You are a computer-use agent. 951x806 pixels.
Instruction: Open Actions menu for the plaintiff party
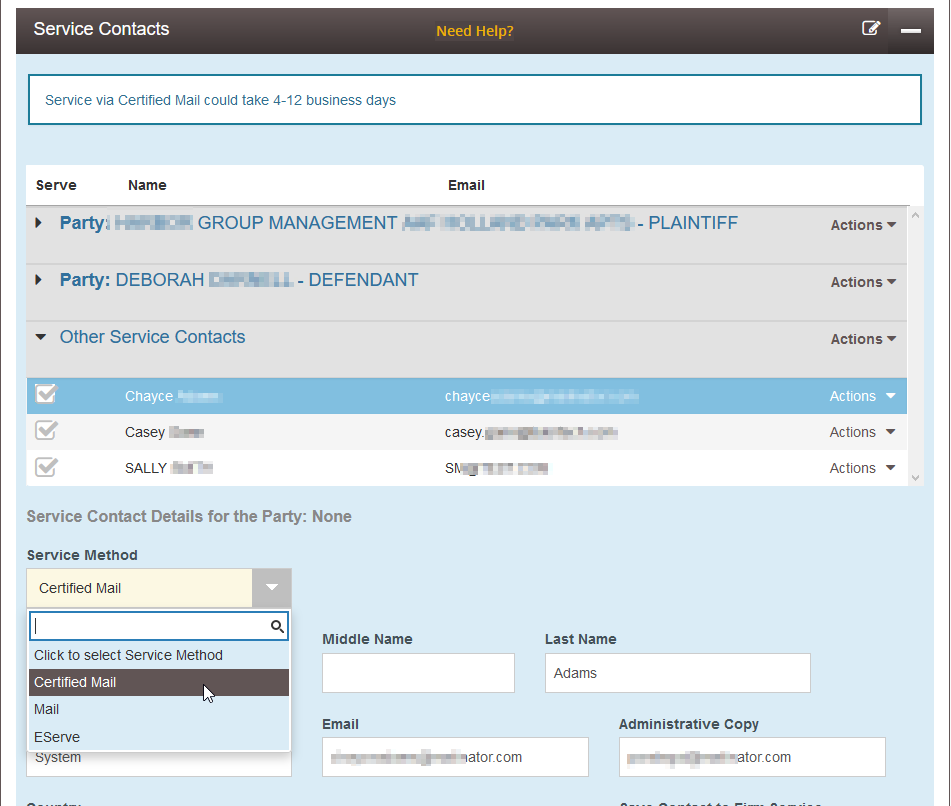(x=863, y=225)
